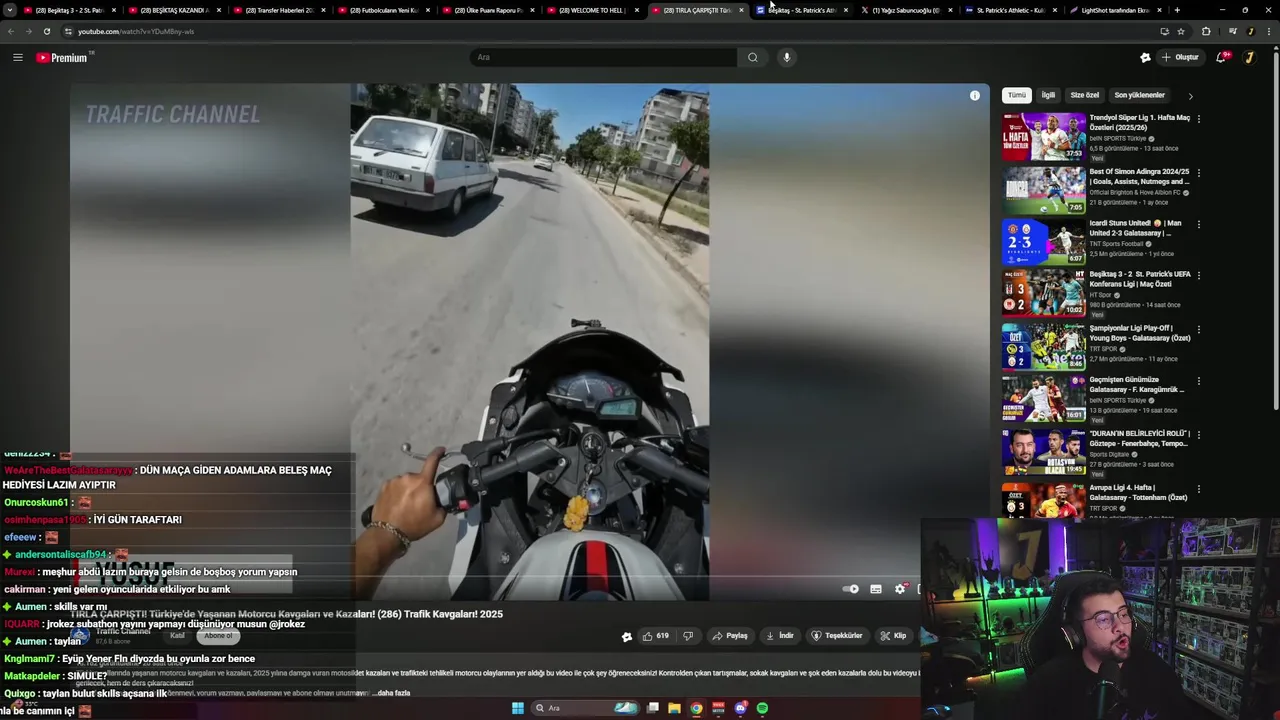
Task: Open options for Trendyol Süper Lig video
Action: pos(1199,119)
